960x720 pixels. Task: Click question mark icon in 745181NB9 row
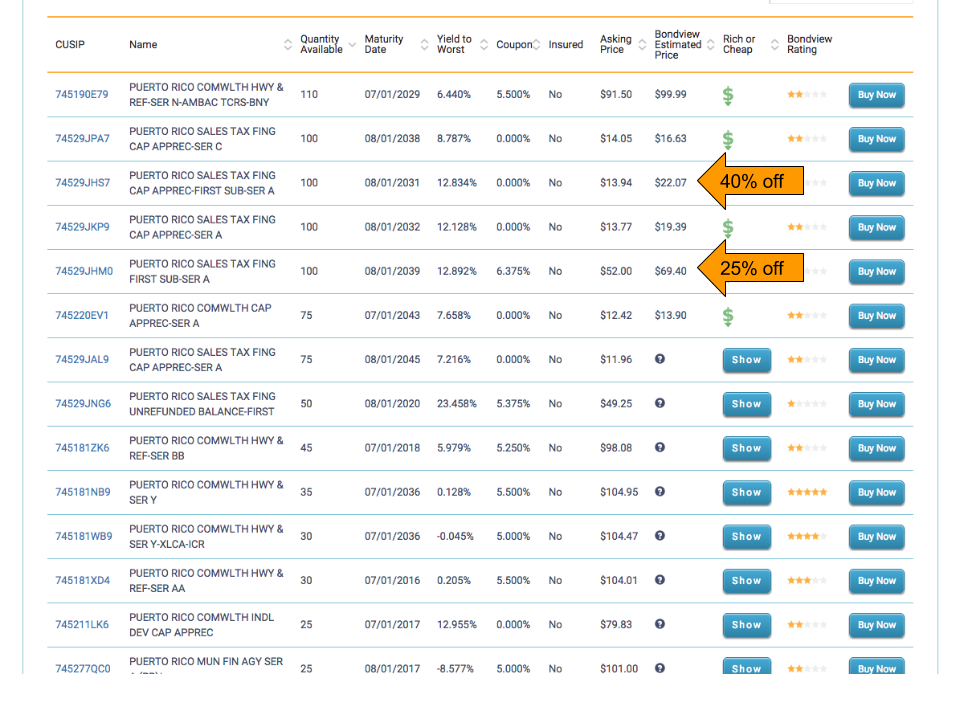660,491
